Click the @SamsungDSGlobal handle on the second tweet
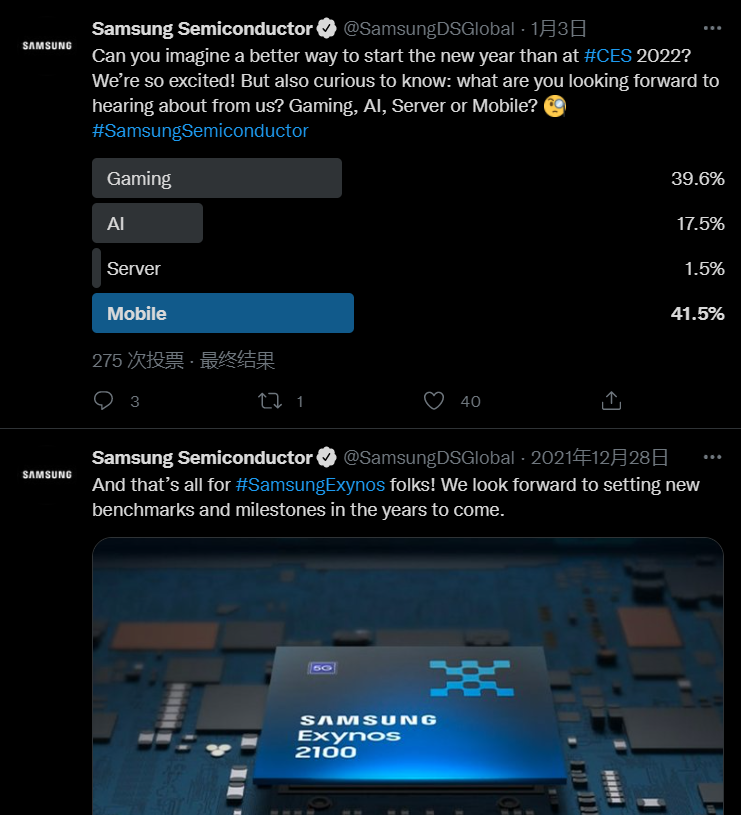Image resolution: width=741 pixels, height=815 pixels. 429,457
